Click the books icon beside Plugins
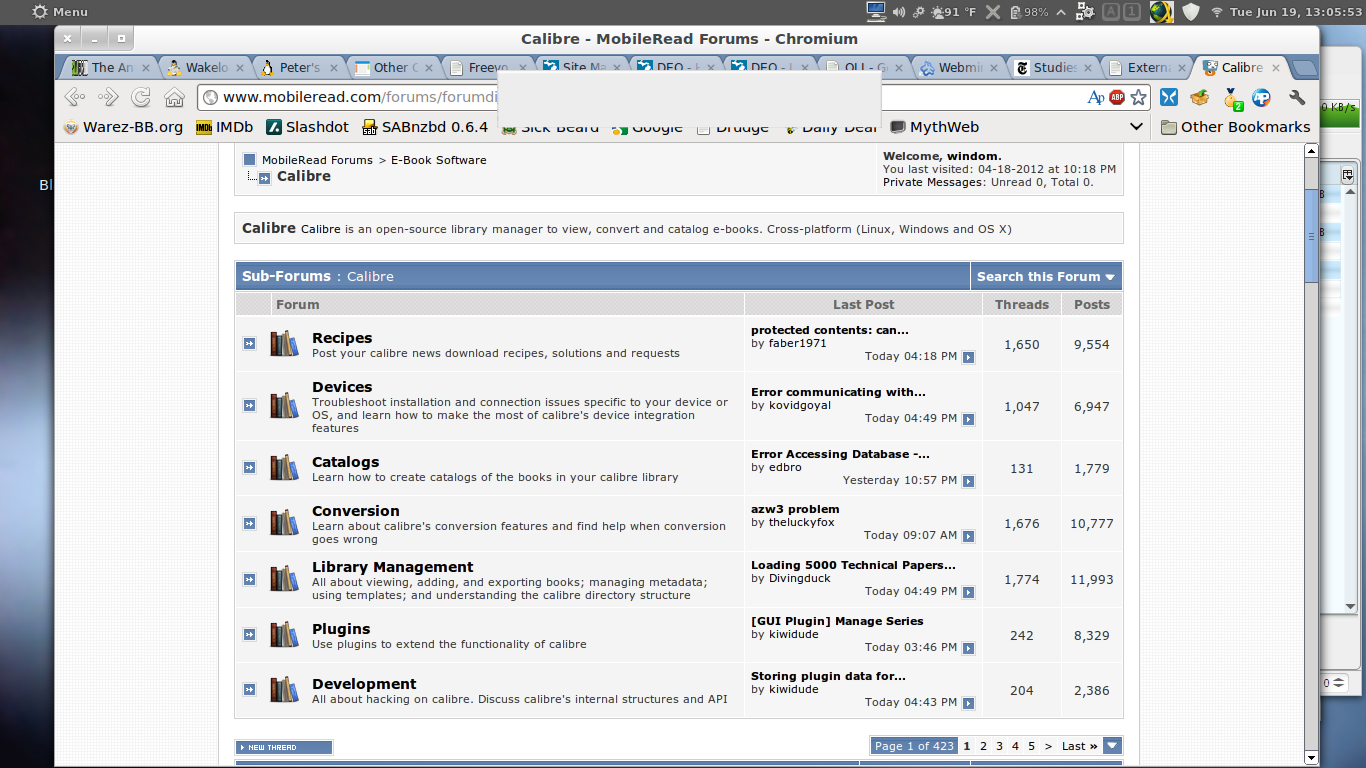 [284, 635]
